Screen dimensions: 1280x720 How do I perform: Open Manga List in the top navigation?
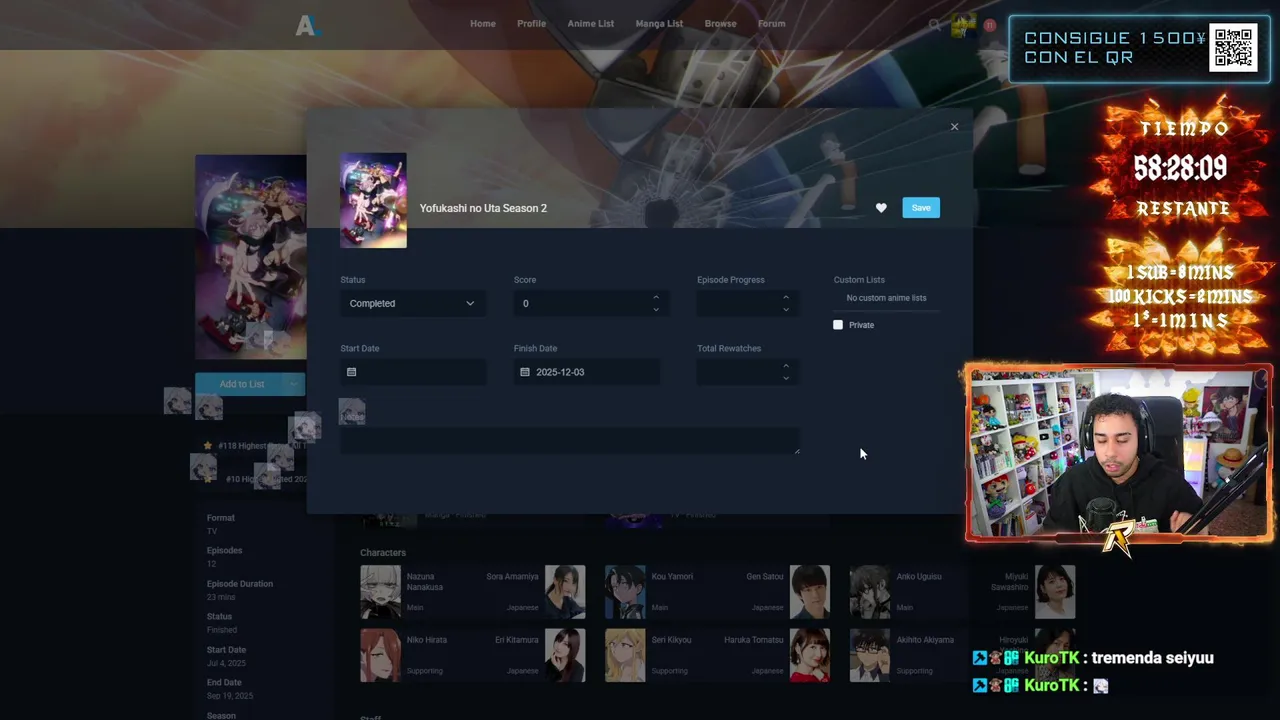point(659,24)
